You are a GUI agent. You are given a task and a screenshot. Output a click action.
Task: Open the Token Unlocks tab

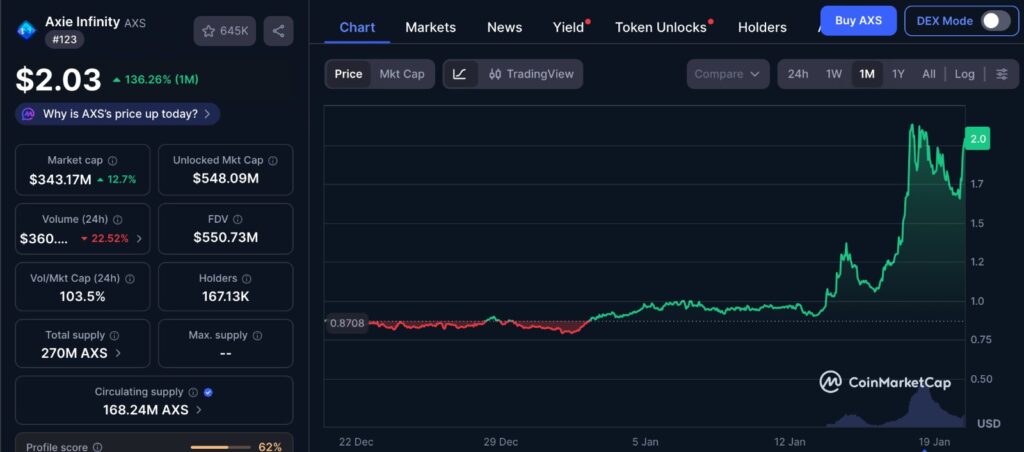pos(661,27)
